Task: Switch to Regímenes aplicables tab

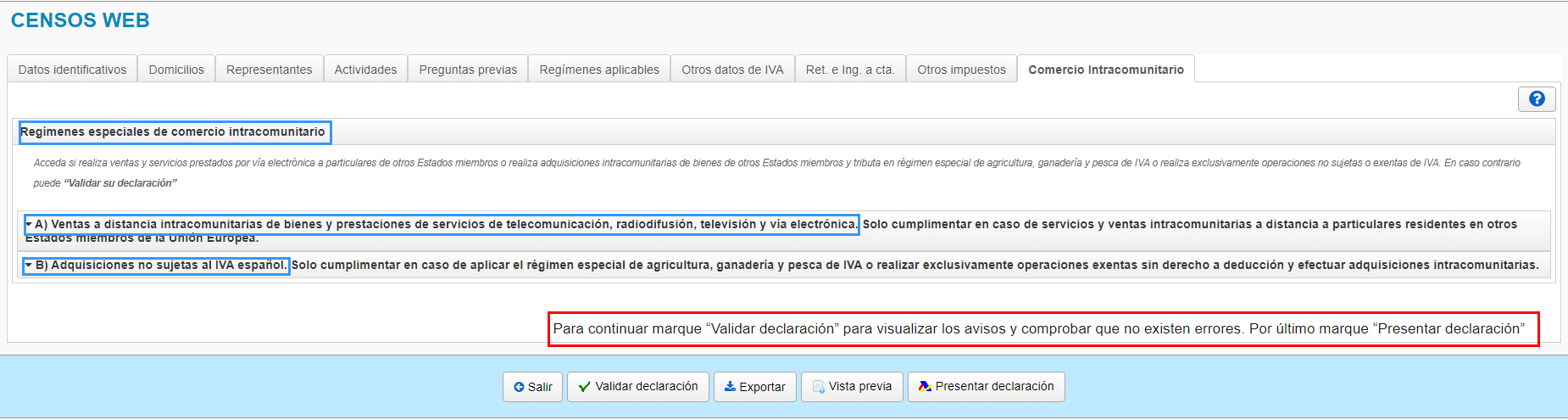Action: [599, 70]
